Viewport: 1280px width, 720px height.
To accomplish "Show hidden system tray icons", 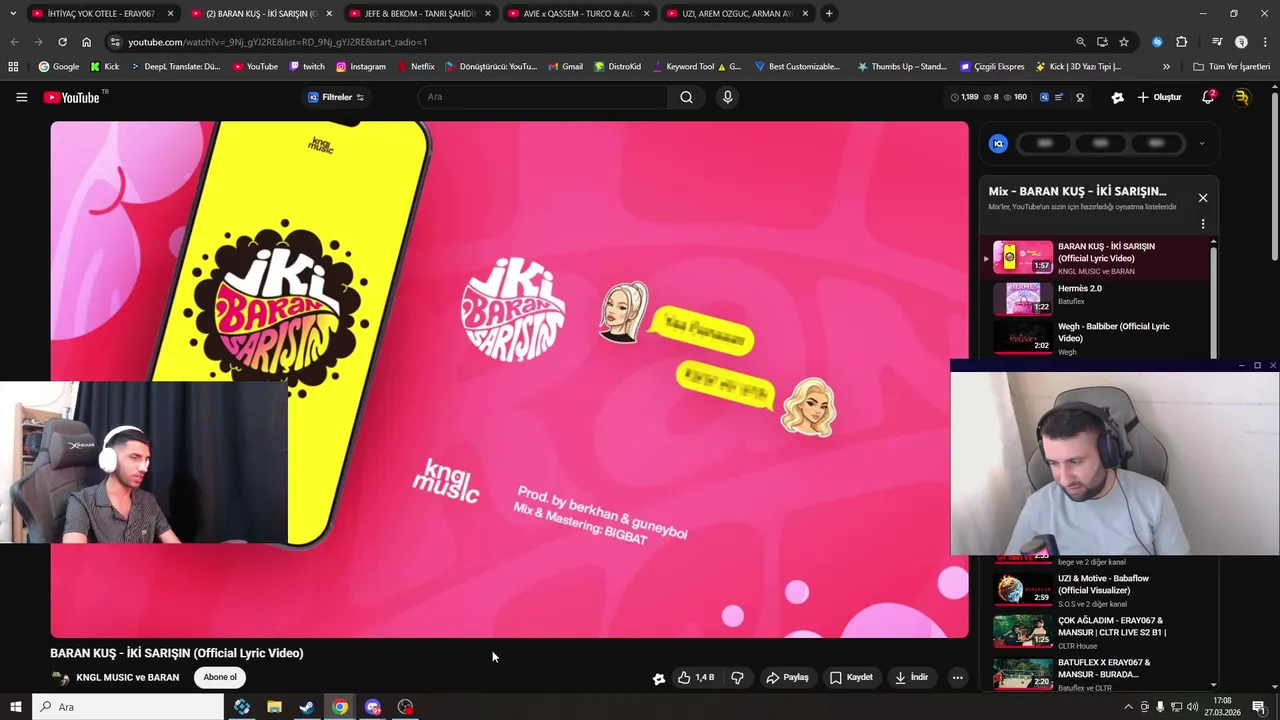I will click(1128, 707).
